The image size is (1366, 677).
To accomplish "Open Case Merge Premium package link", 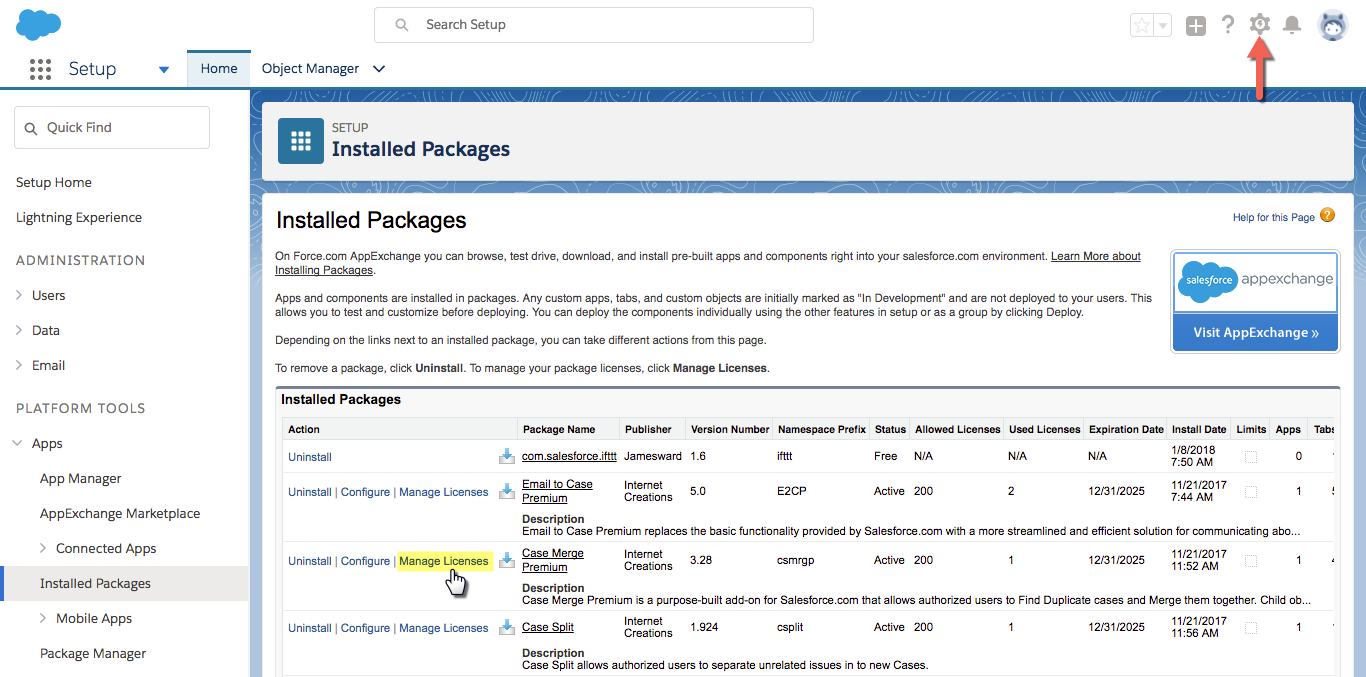I will (553, 560).
